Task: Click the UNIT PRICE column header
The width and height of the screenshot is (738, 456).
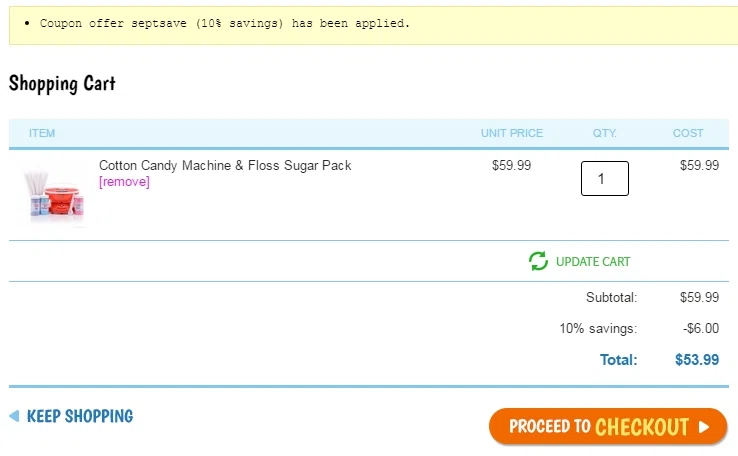Action: (511, 133)
